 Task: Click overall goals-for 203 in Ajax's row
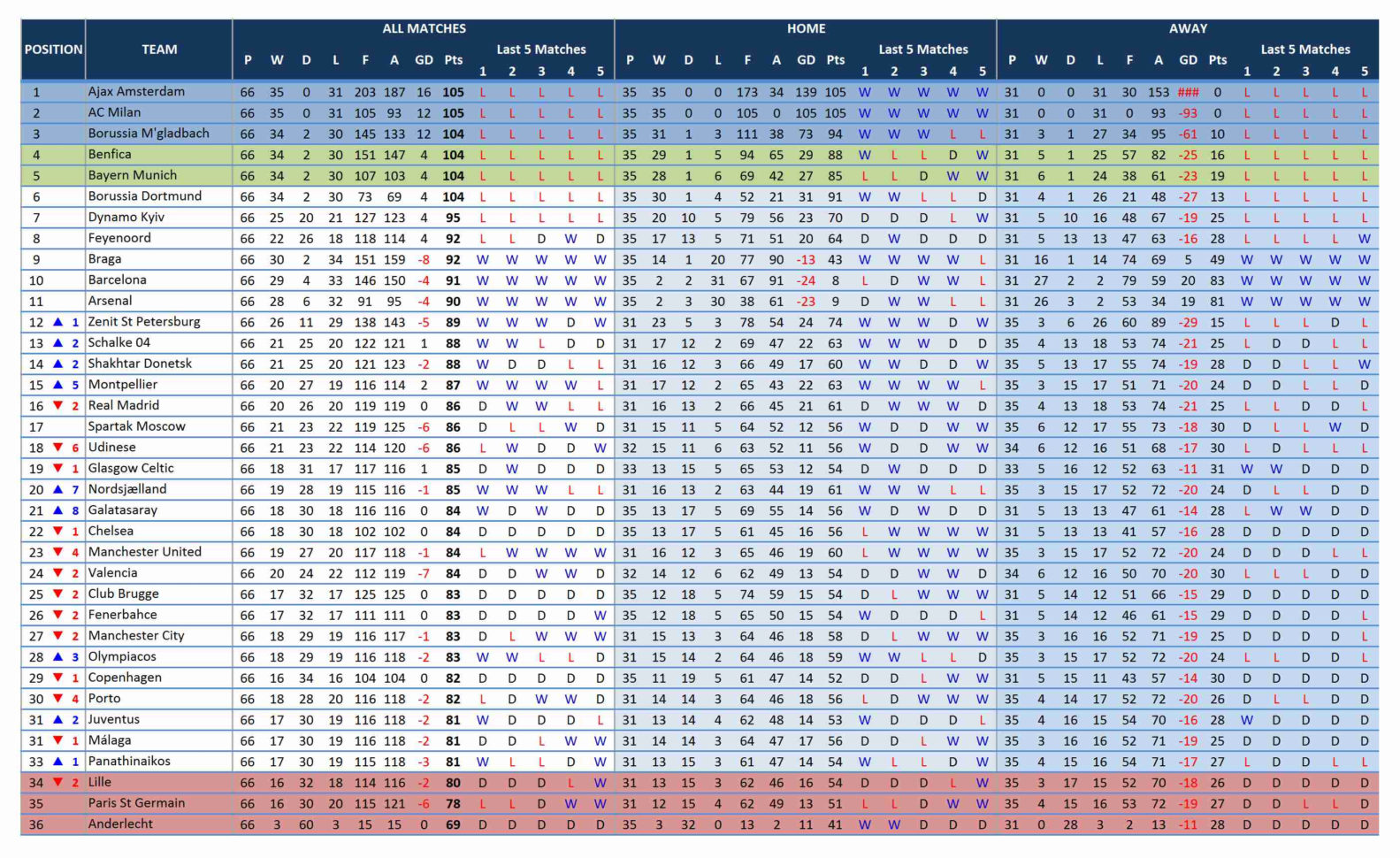coord(365,92)
